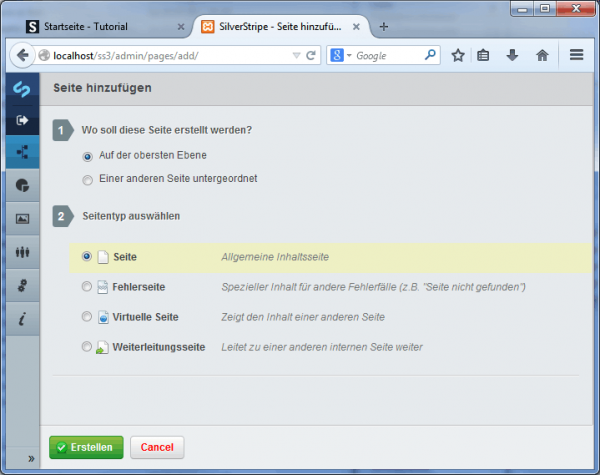Bookmark this page with star icon
This screenshot has width=600, height=475.
click(458, 55)
